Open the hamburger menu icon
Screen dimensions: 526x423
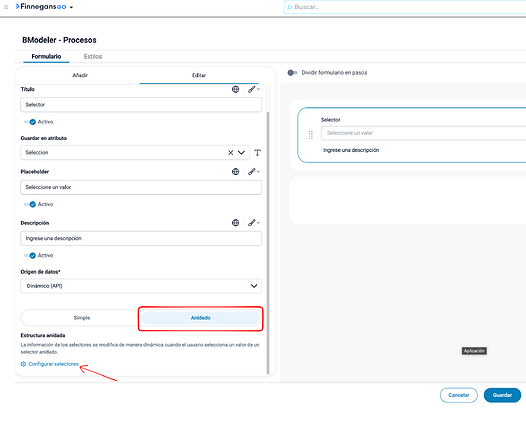click(x=6, y=7)
